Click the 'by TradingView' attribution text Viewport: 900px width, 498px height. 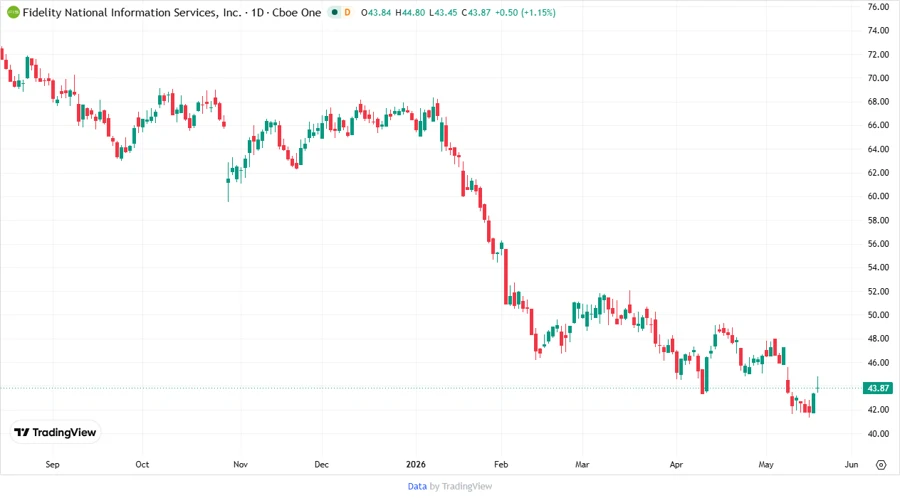click(x=461, y=486)
